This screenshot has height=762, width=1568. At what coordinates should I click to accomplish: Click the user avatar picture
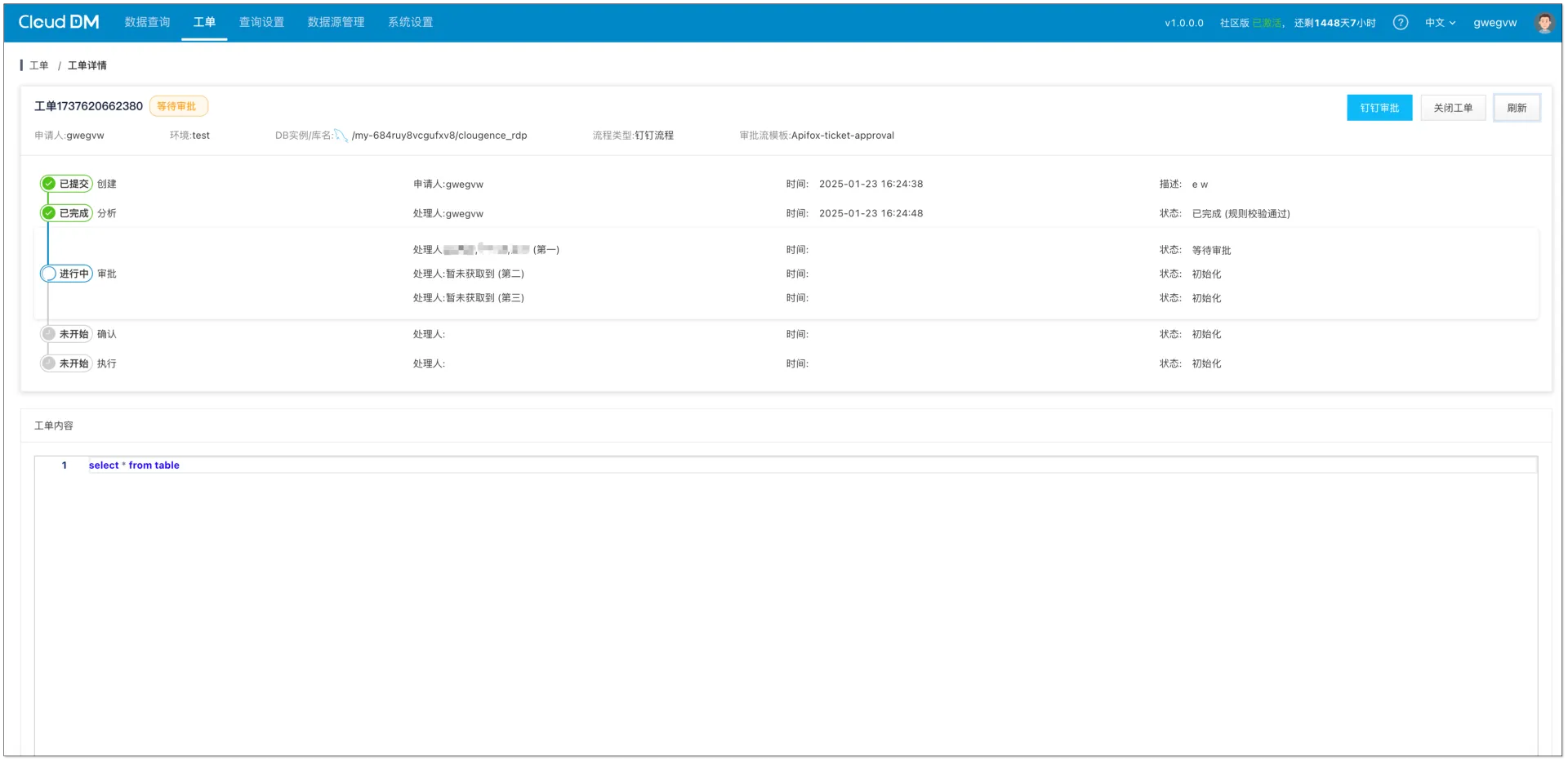pos(1543,23)
